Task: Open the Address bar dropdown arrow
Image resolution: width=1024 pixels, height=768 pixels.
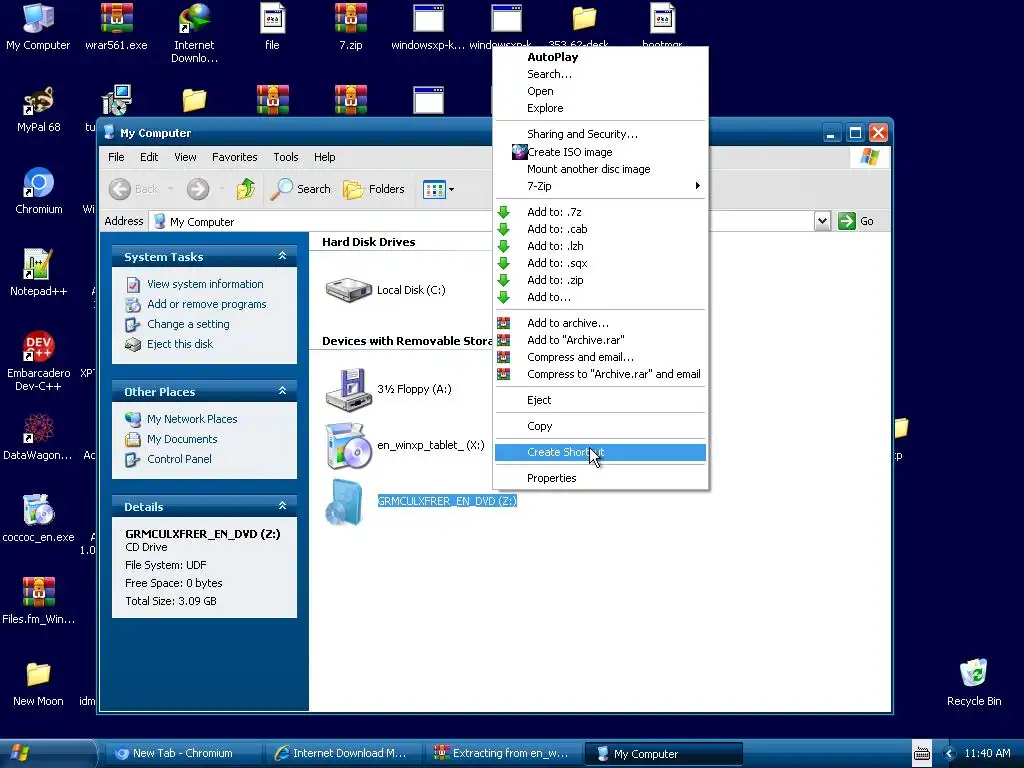Action: [x=822, y=221]
